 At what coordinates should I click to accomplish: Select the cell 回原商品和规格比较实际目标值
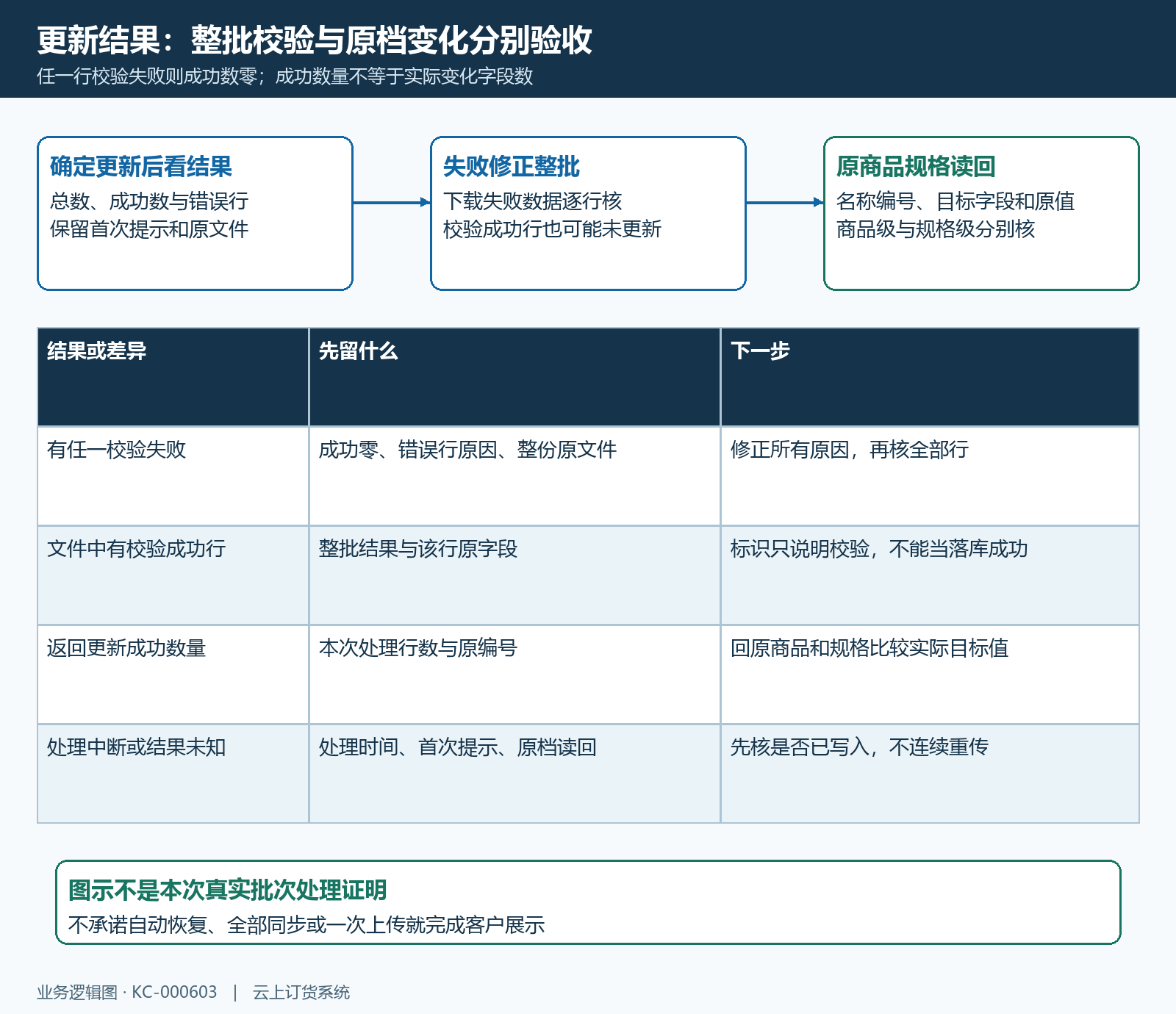930,675
